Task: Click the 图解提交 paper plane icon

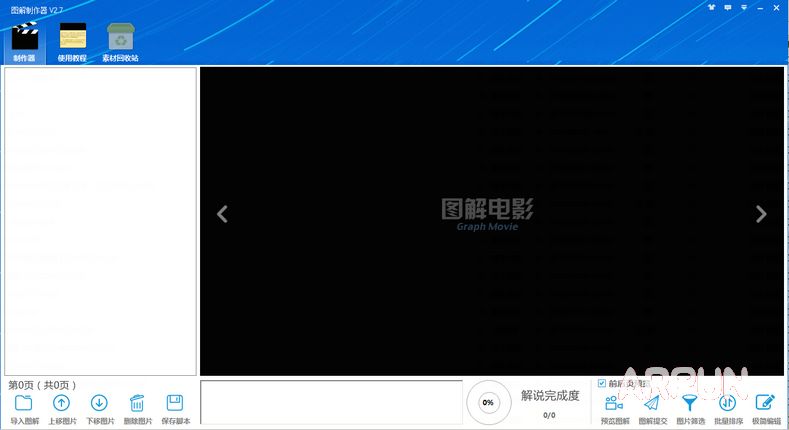Action: point(651,403)
